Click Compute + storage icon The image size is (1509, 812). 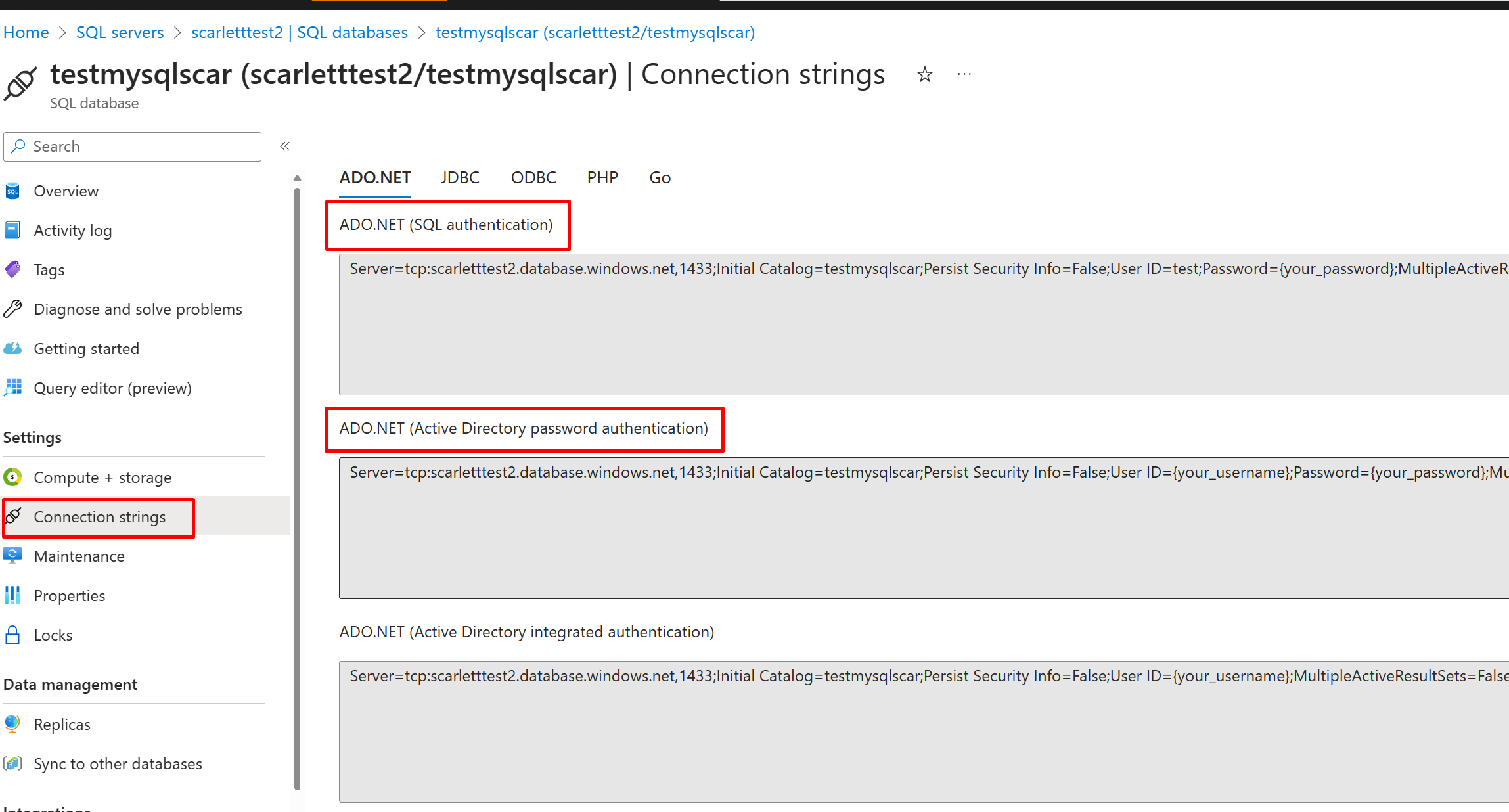point(12,477)
